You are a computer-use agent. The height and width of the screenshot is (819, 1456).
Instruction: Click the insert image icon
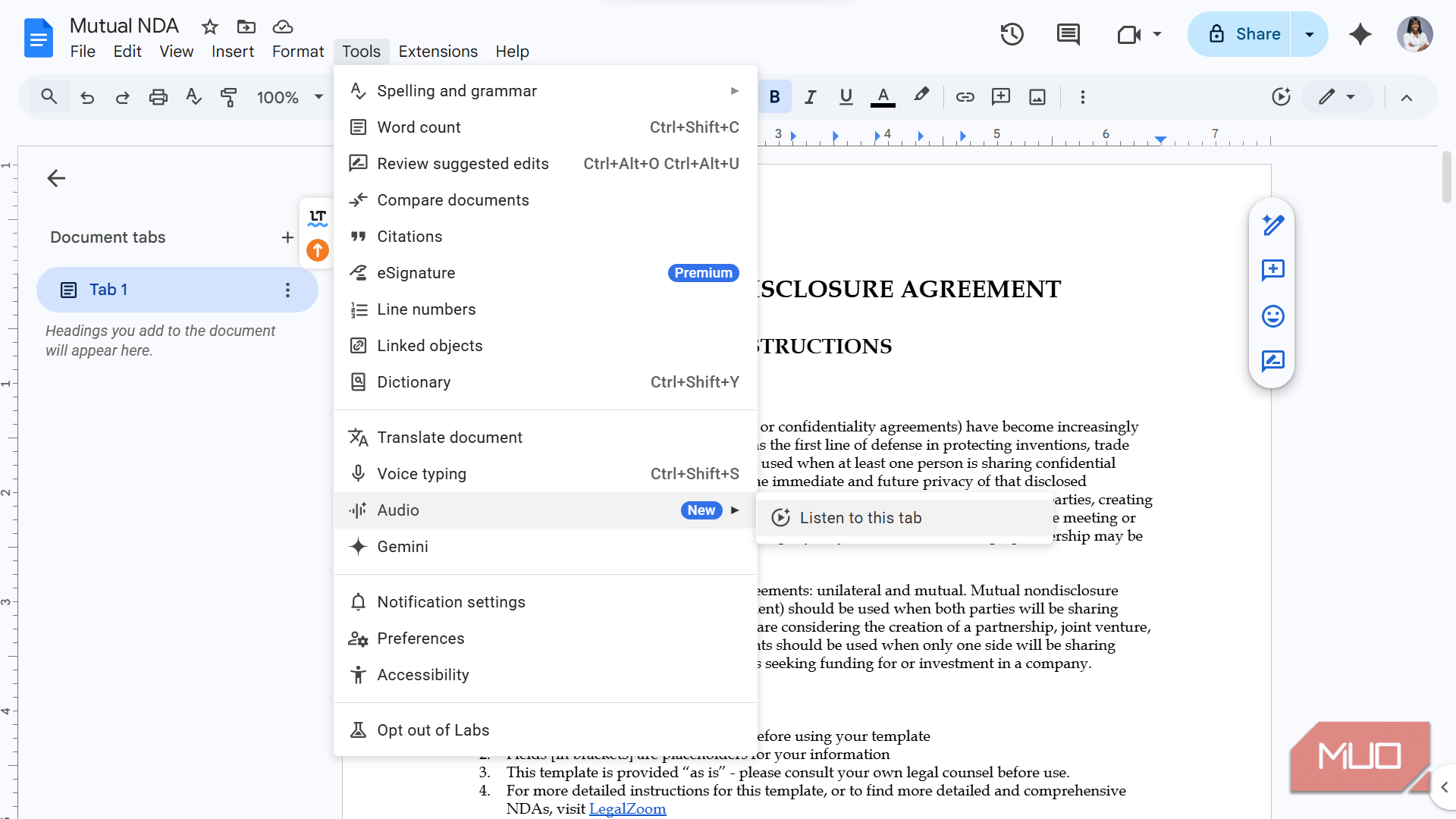tap(1037, 97)
